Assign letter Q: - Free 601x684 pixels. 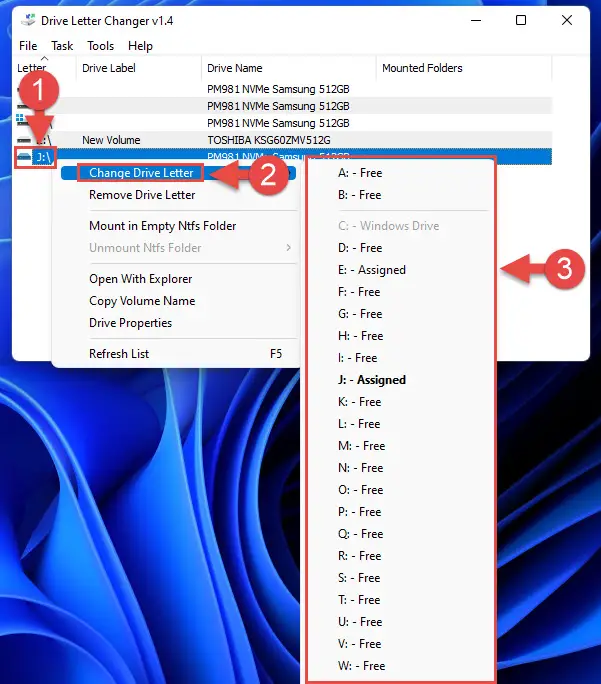(x=360, y=534)
